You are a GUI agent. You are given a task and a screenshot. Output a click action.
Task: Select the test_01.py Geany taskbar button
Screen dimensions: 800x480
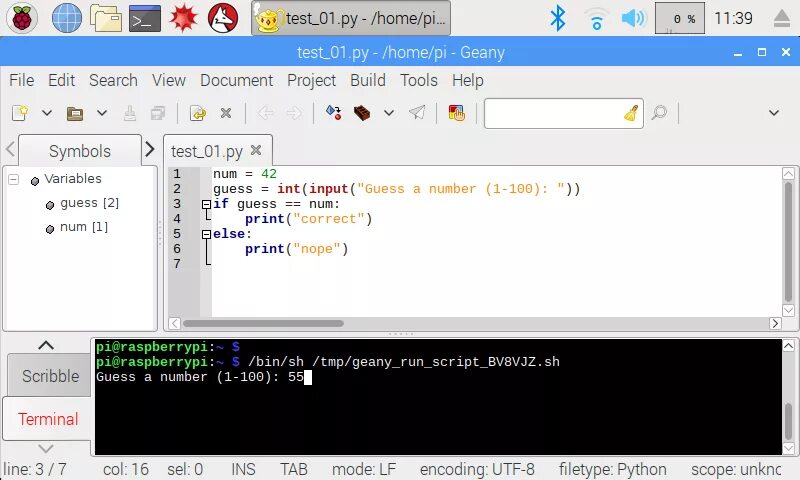pyautogui.click(x=351, y=18)
